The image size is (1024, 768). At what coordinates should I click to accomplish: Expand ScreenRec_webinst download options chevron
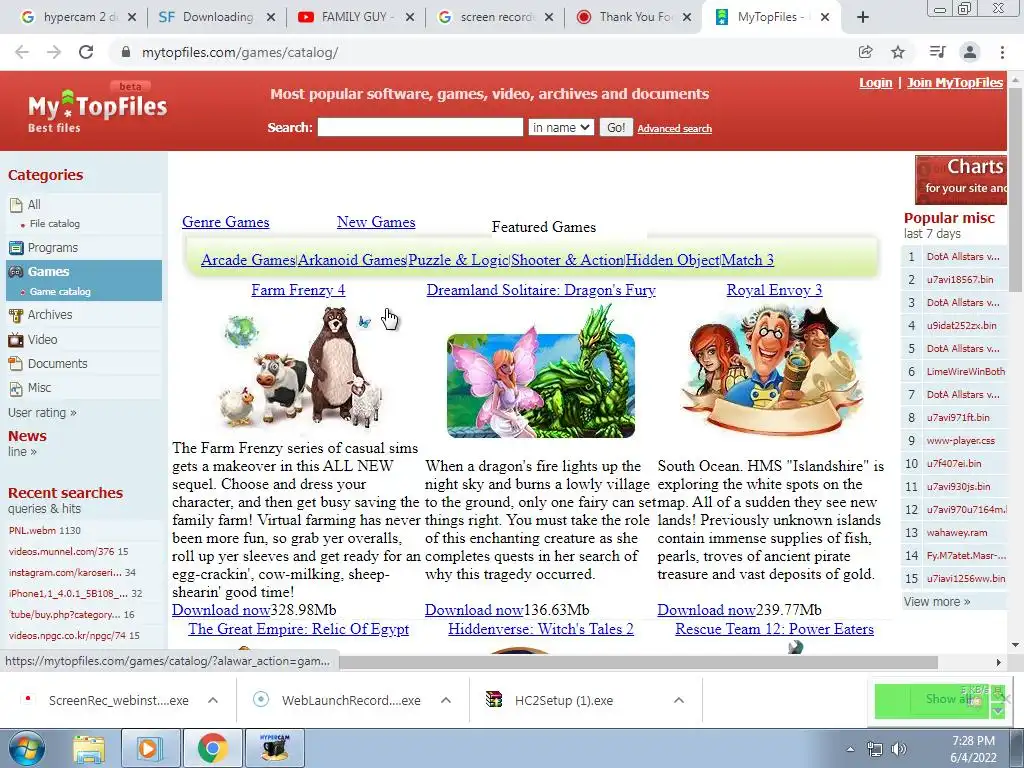[213, 700]
